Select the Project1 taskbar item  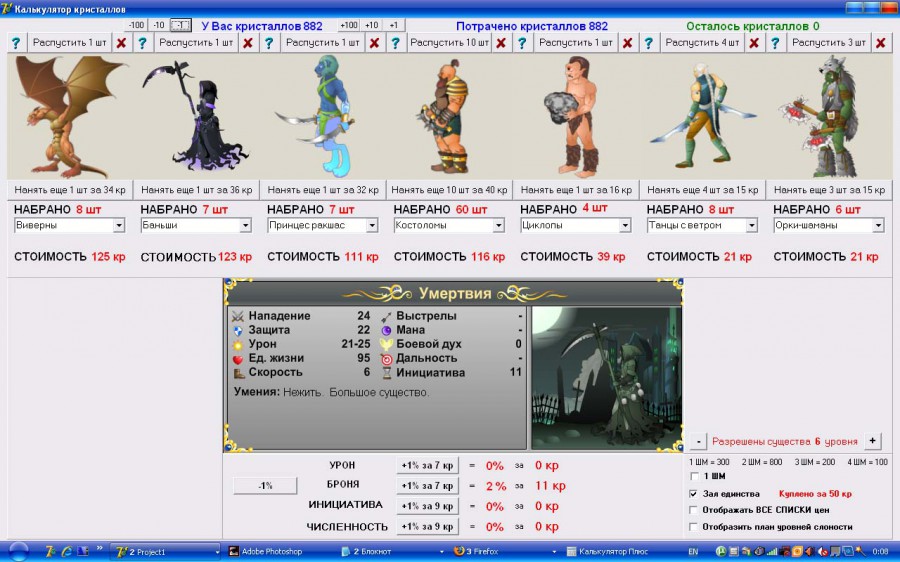pos(166,552)
